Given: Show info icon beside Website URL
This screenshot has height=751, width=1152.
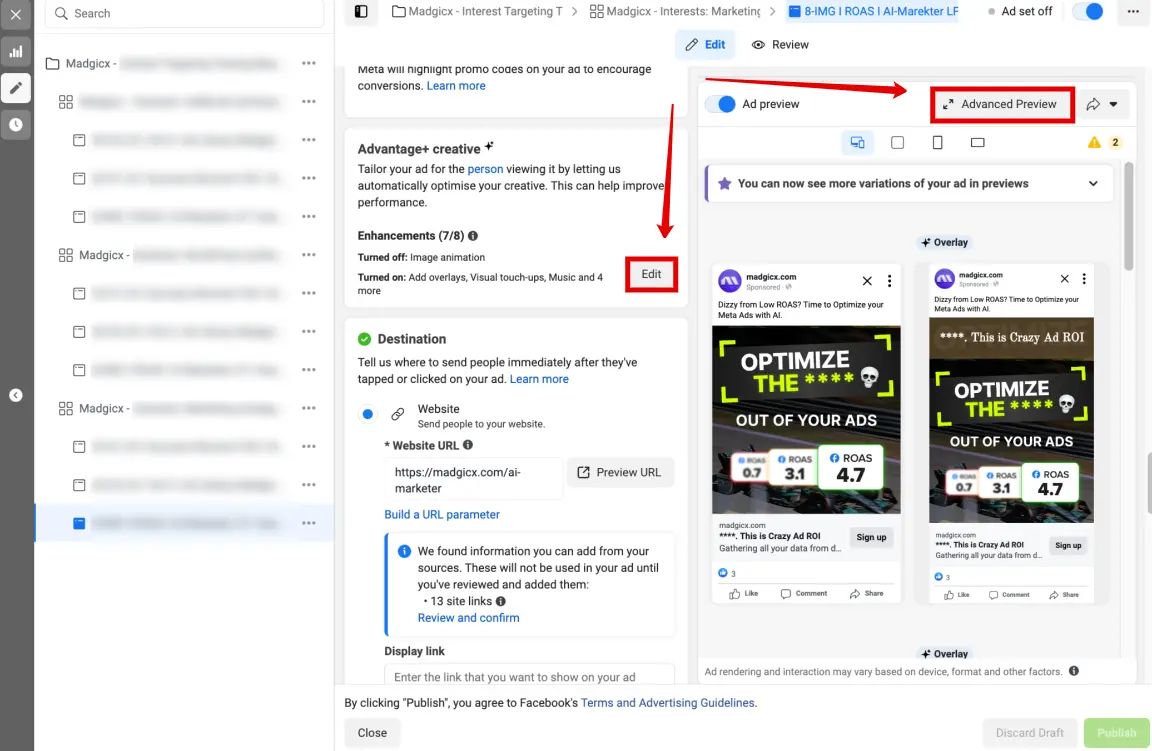Looking at the screenshot, I should click(x=468, y=445).
